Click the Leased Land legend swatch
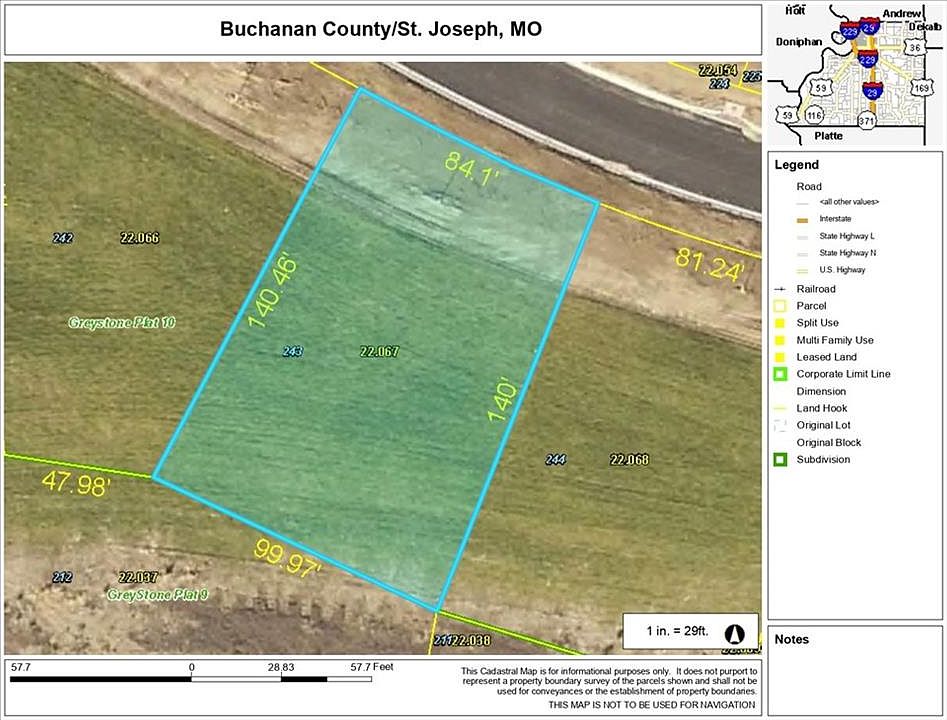This screenshot has width=947, height=720. coord(780,357)
